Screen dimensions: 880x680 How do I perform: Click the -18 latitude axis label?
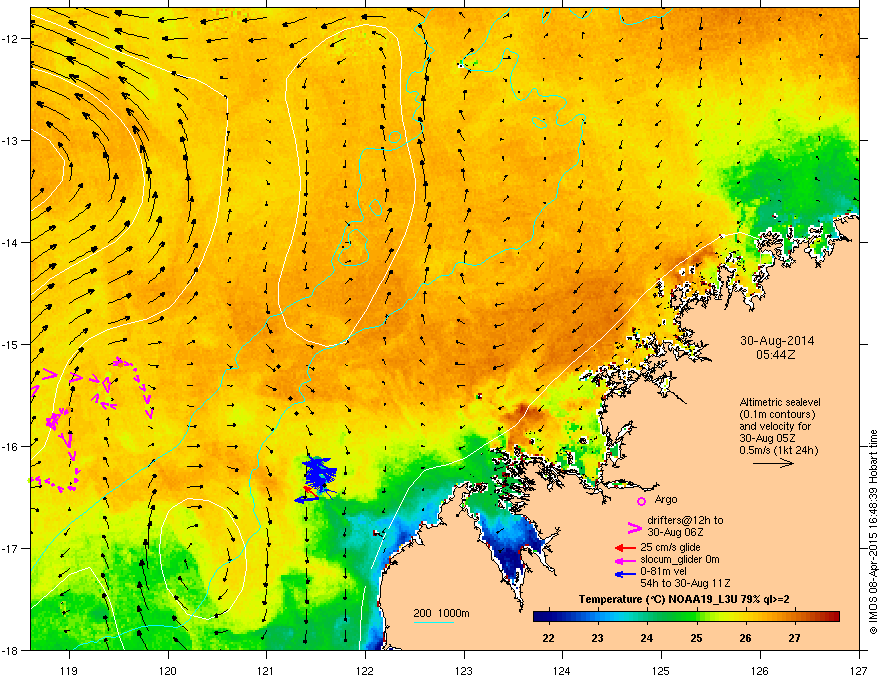point(11,650)
